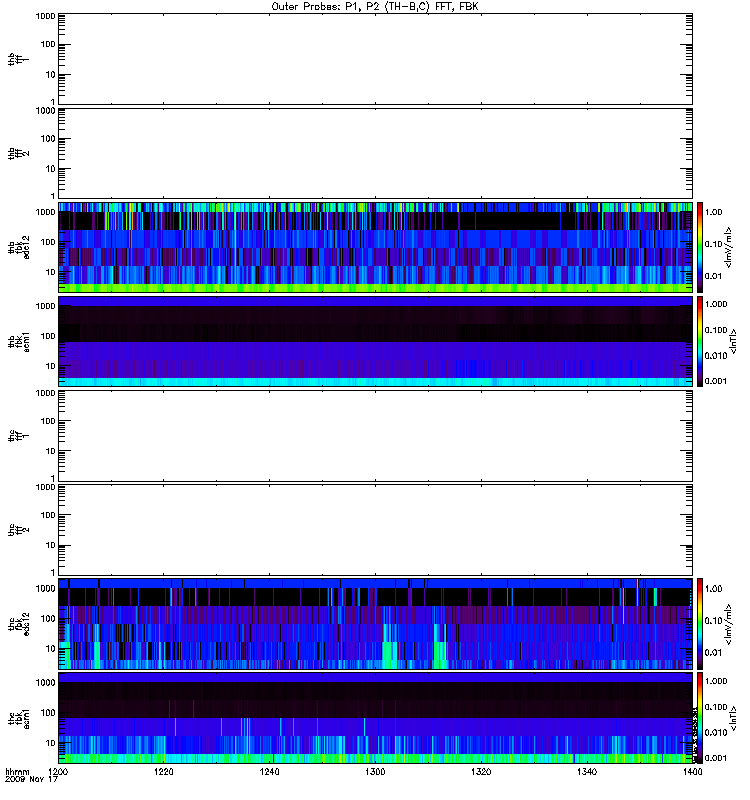
Task: Click the 100 y-axis label of thc fbk edc12 panel
Action: (x=48, y=618)
